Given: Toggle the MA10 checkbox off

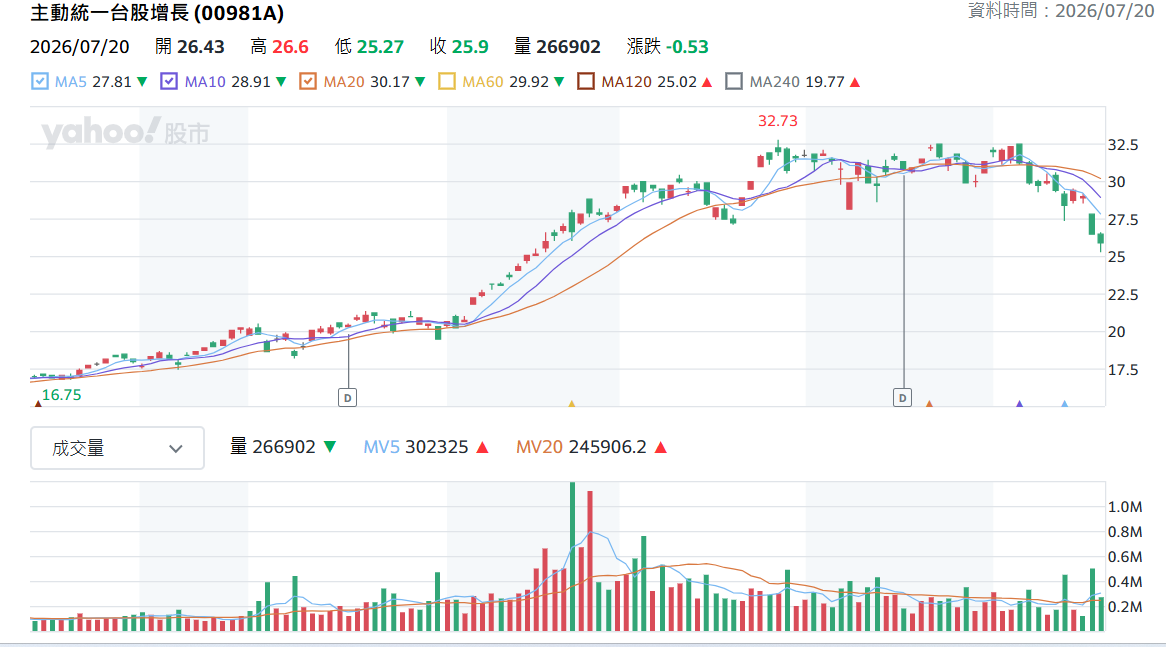Looking at the screenshot, I should [169, 82].
